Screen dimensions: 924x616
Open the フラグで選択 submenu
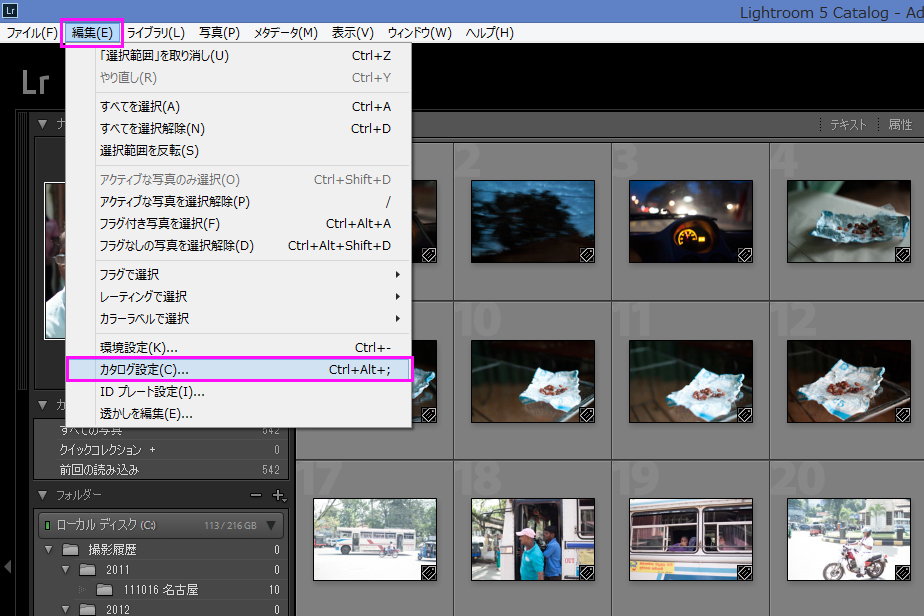pyautogui.click(x=239, y=275)
